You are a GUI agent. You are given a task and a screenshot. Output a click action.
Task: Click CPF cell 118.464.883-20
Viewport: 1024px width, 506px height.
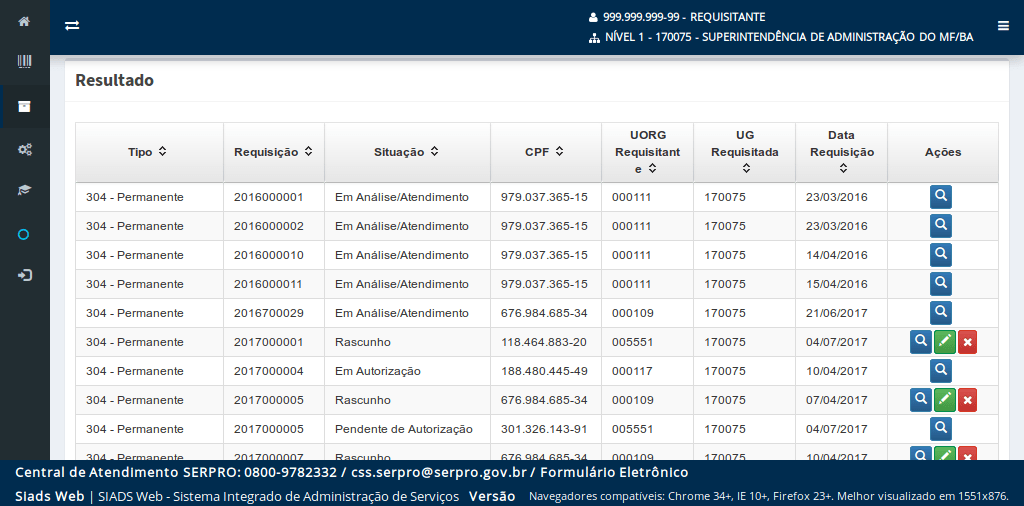point(545,341)
